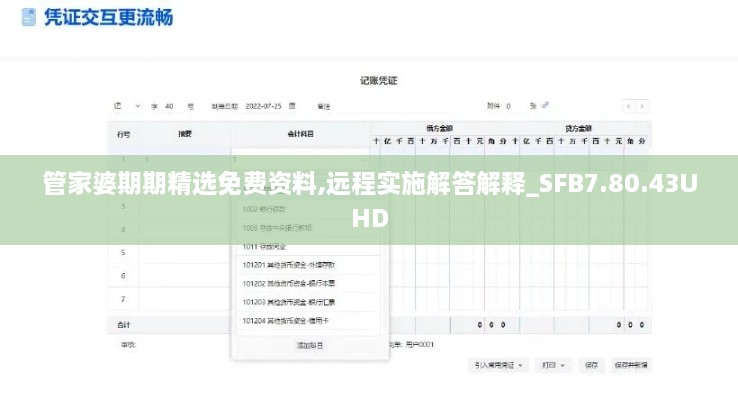Choose 101204 其他货币资金-信用卡 in the list
Screen dimensions: 738x400
308,320
